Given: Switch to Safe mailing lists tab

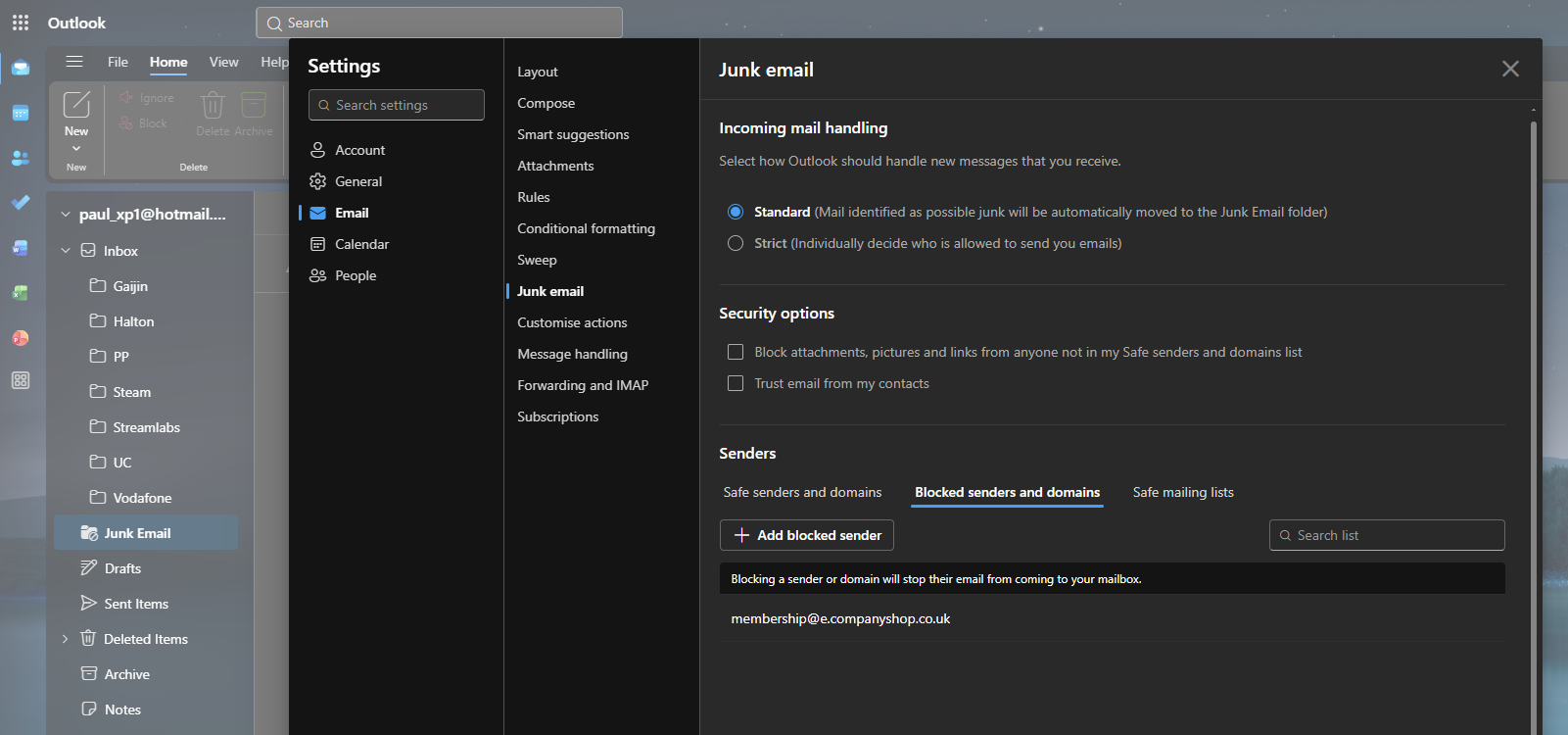Looking at the screenshot, I should [x=1183, y=492].
